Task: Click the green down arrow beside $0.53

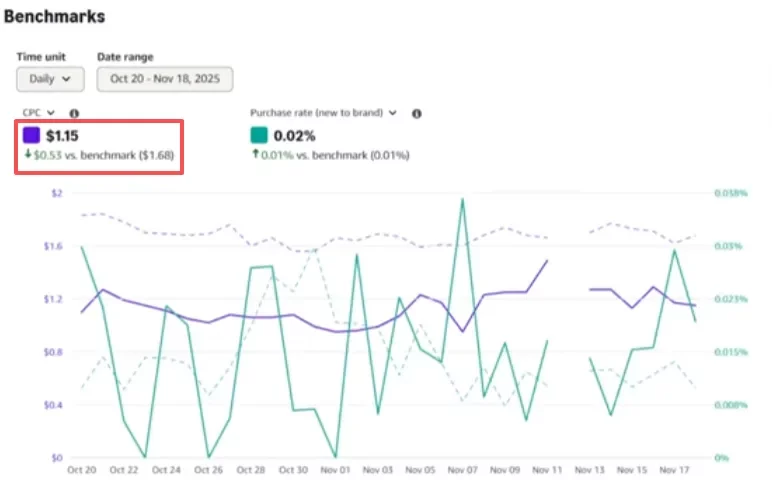Action: pos(27,155)
